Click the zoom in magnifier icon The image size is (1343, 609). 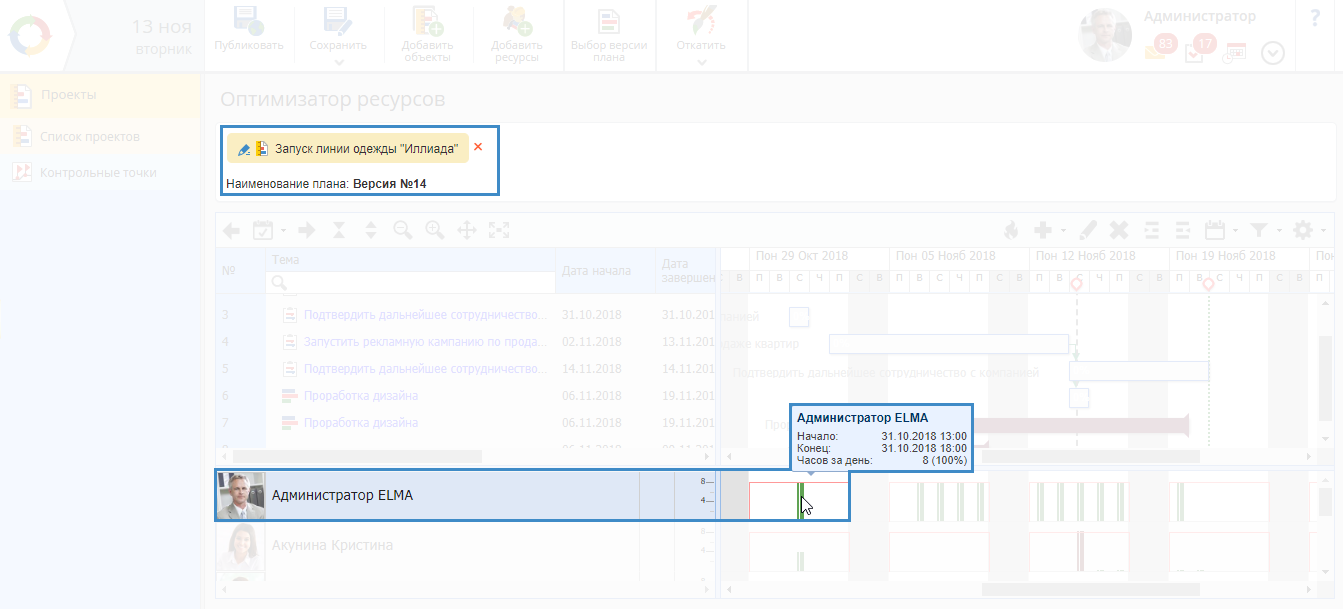coord(434,230)
